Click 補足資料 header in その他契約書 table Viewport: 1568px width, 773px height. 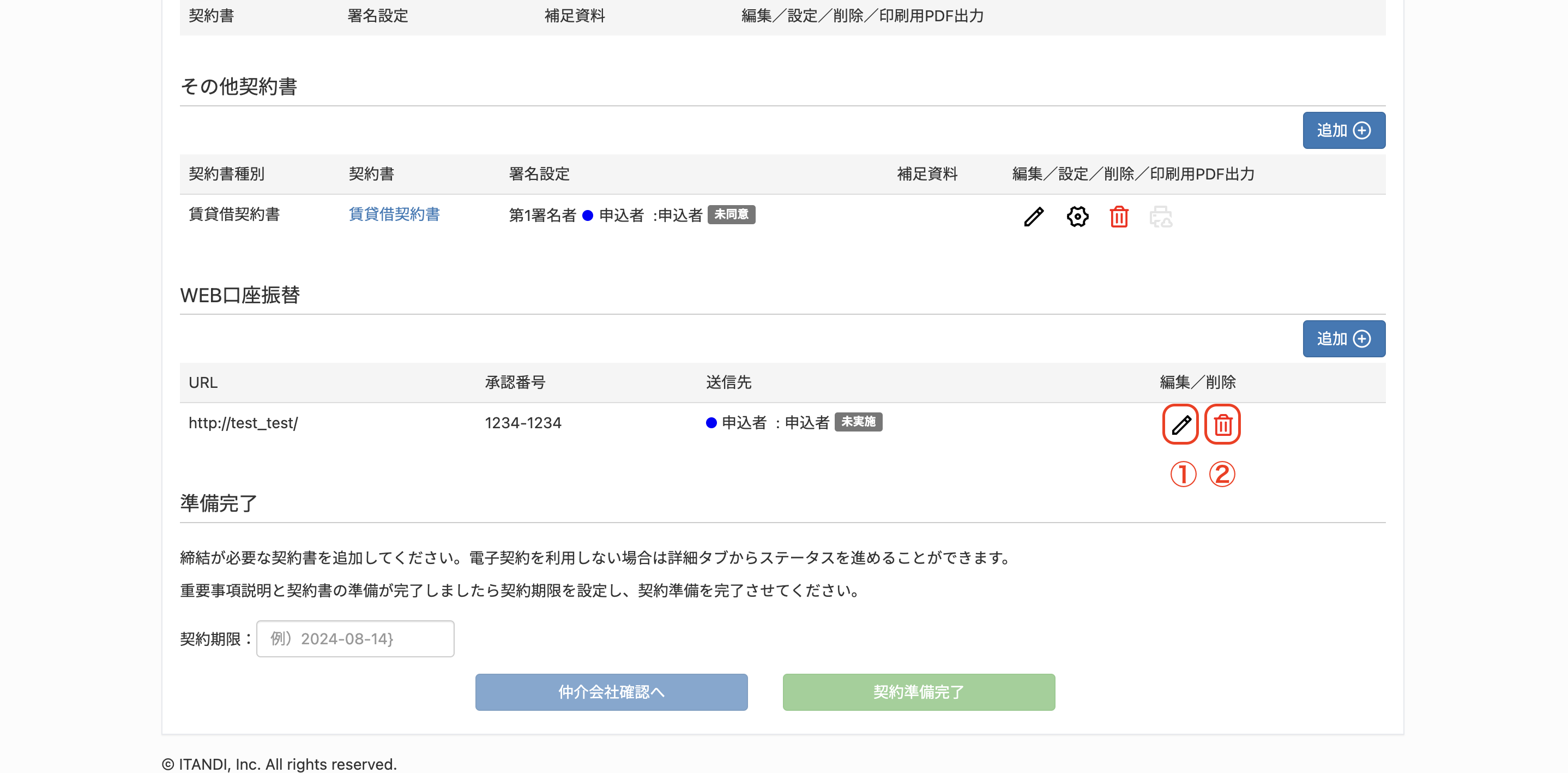927,174
